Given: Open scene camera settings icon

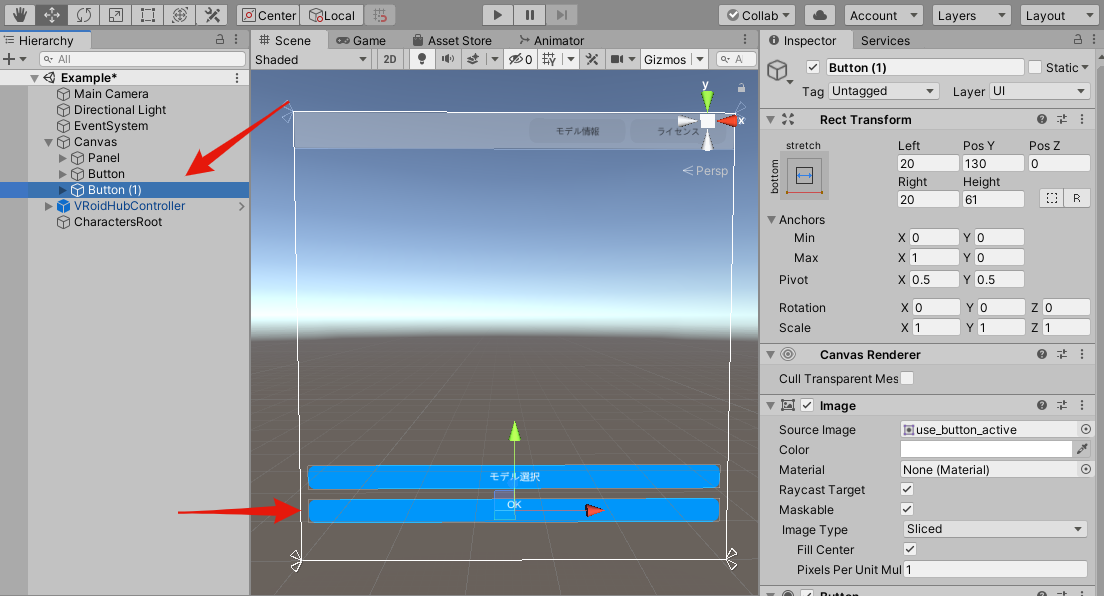Looking at the screenshot, I should point(617,59).
